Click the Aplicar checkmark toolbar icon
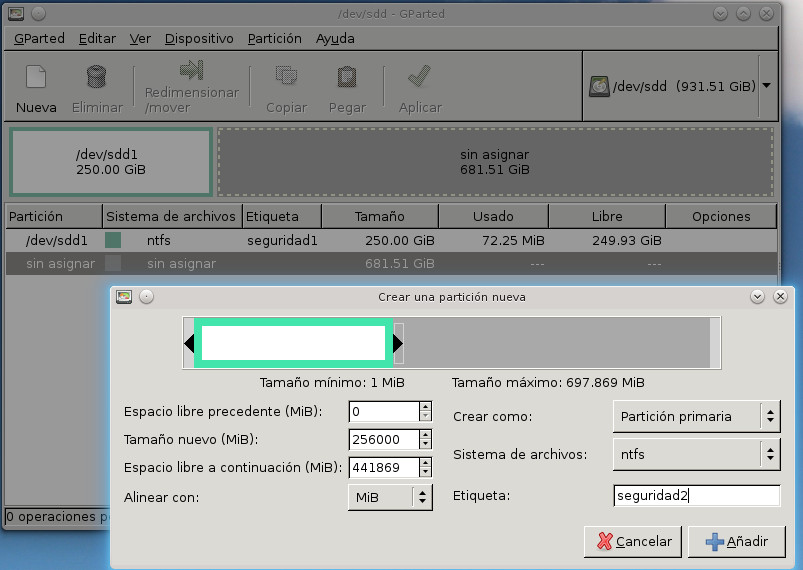This screenshot has width=803, height=570. click(x=419, y=76)
